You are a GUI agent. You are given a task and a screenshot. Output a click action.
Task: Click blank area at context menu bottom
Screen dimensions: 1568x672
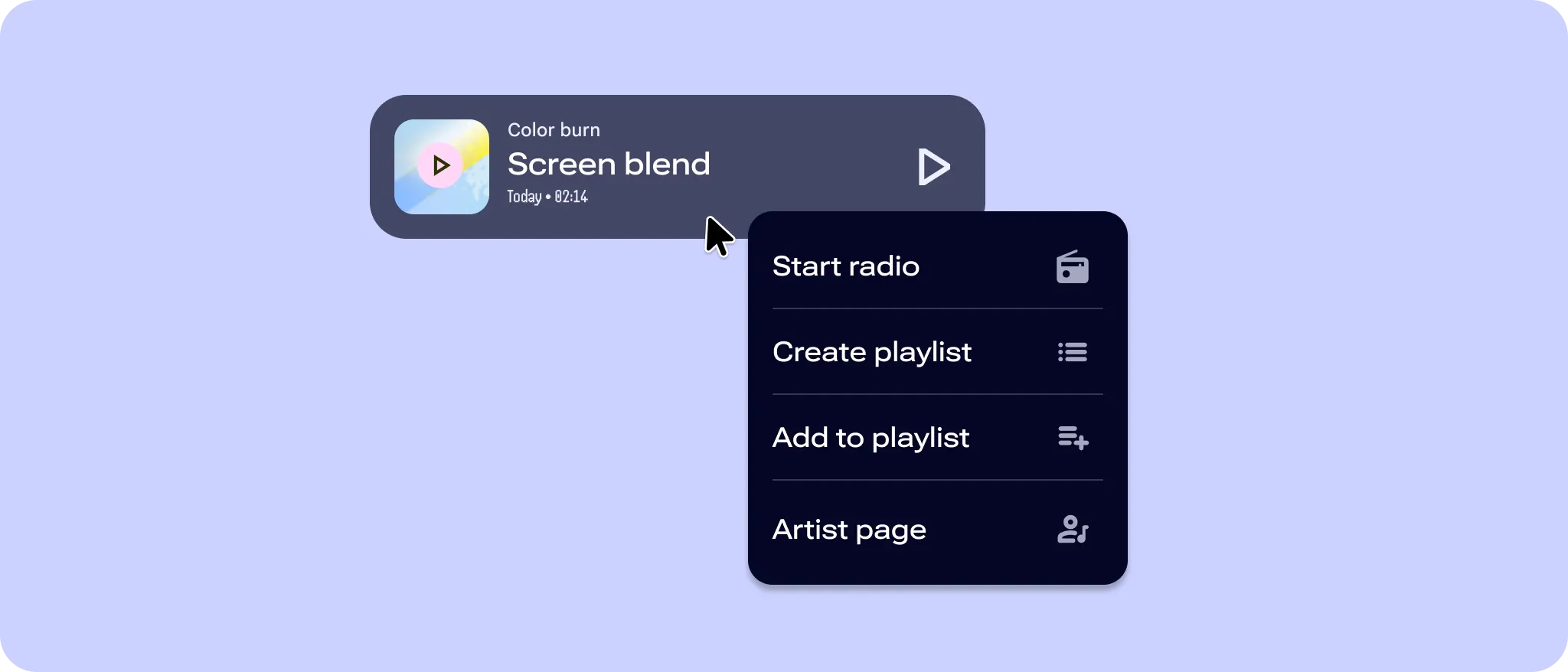click(x=937, y=569)
